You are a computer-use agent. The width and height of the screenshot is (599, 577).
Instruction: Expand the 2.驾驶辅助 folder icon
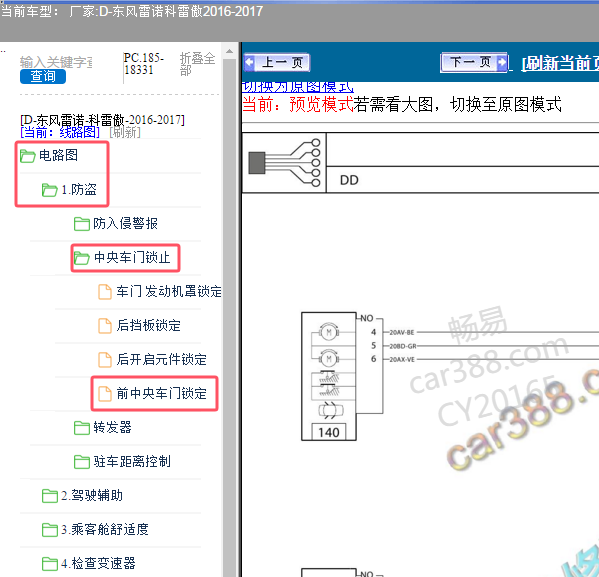point(50,496)
